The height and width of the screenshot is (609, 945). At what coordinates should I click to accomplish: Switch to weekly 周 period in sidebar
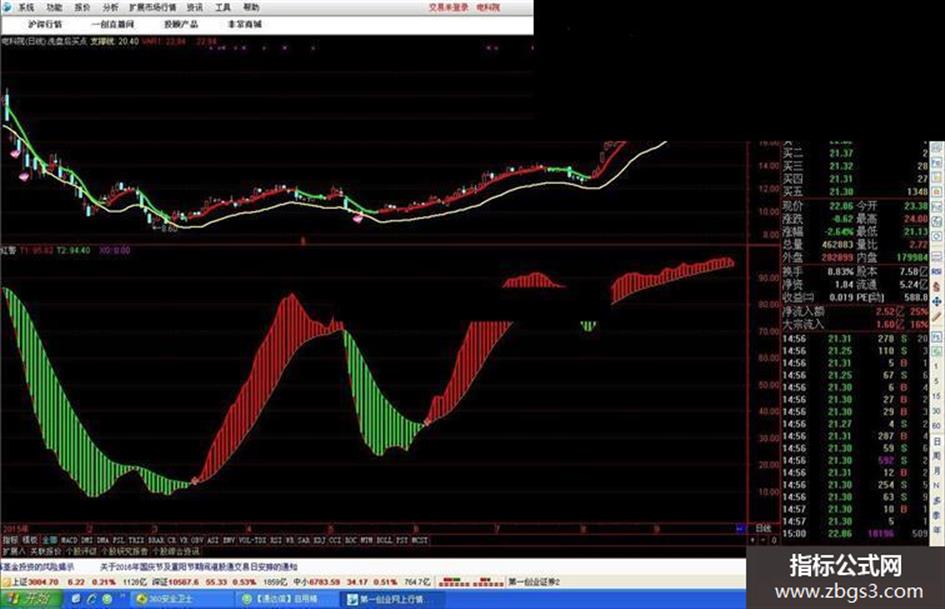coord(937,456)
